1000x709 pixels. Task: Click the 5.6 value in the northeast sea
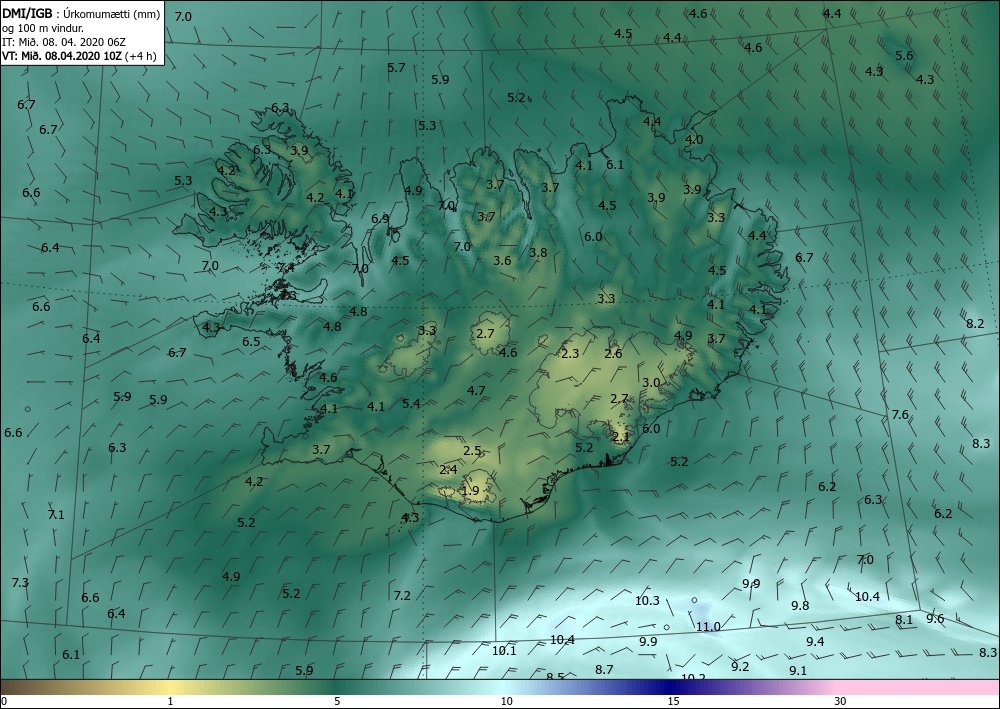click(904, 55)
